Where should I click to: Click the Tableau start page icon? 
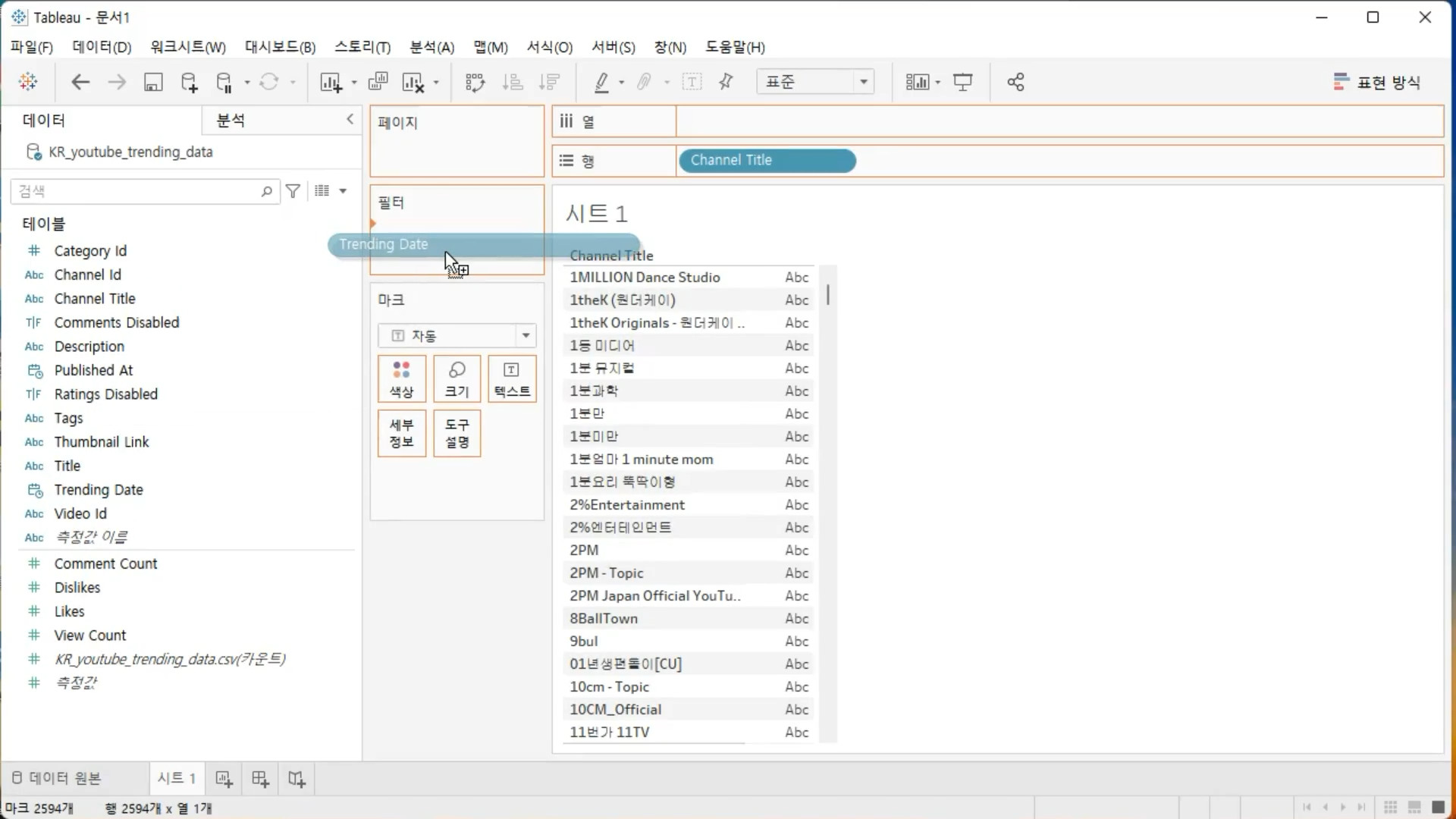click(28, 82)
